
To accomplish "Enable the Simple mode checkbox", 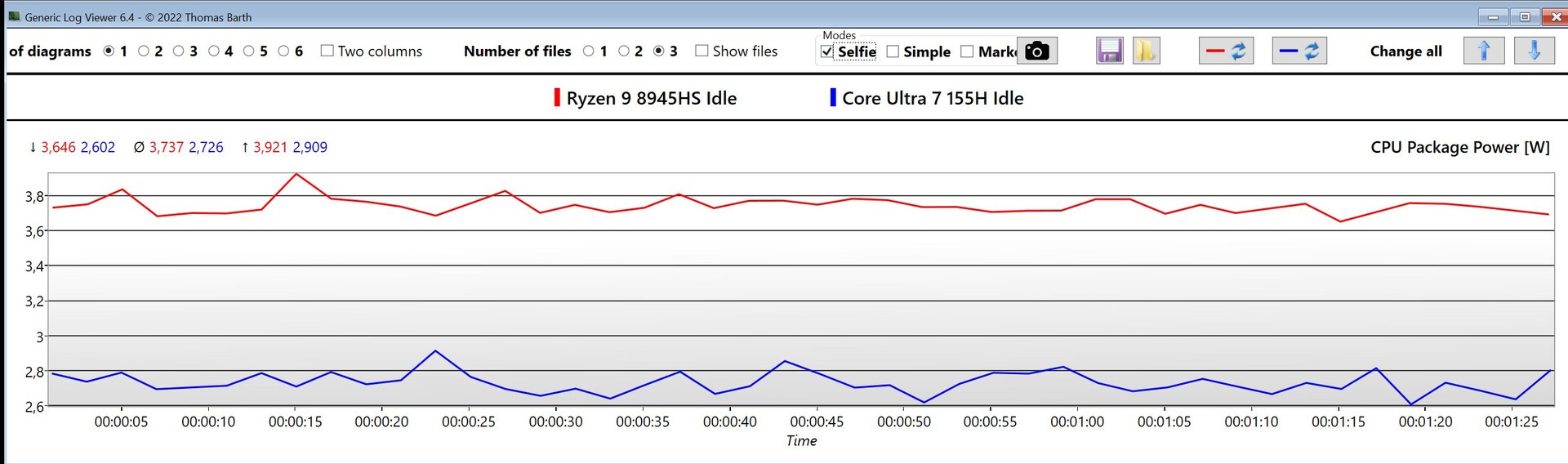I will click(x=893, y=51).
